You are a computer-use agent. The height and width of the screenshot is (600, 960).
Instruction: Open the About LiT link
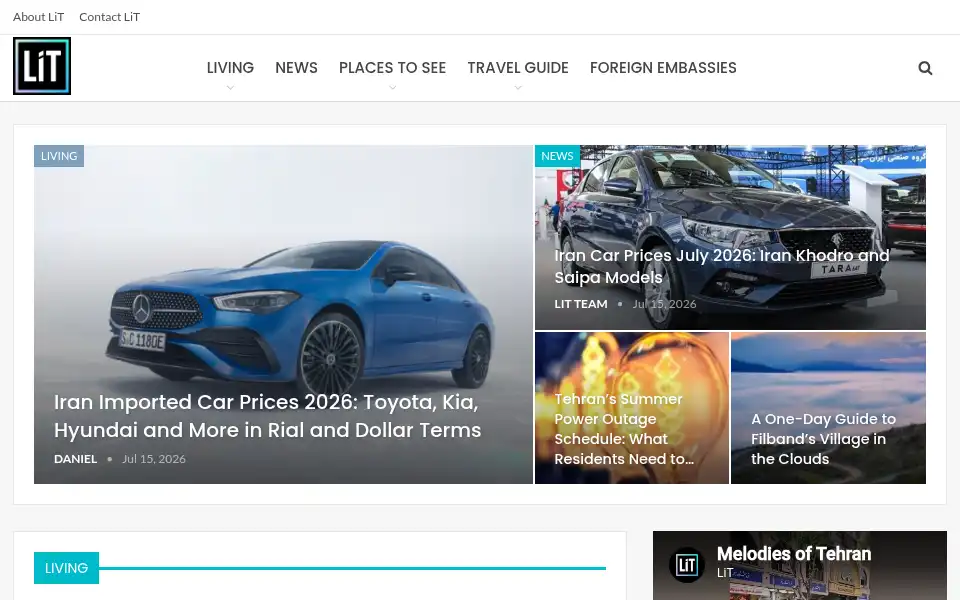39,17
